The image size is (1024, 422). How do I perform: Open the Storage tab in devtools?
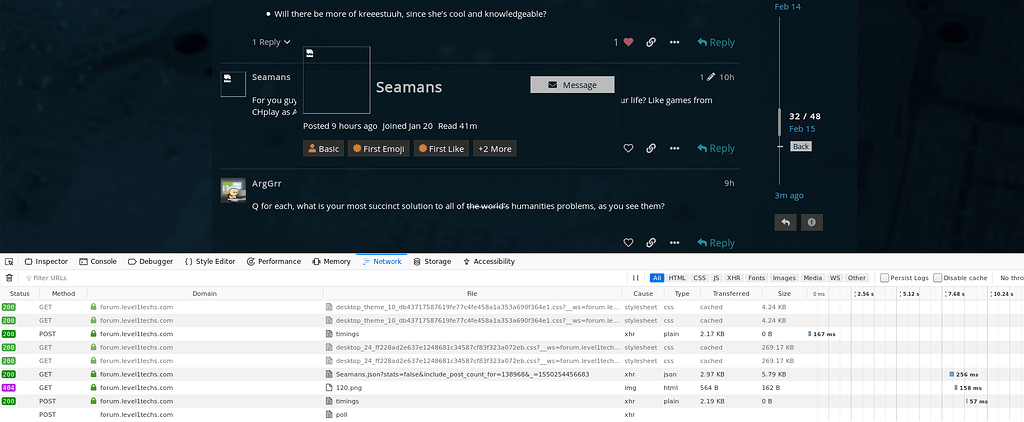point(432,261)
